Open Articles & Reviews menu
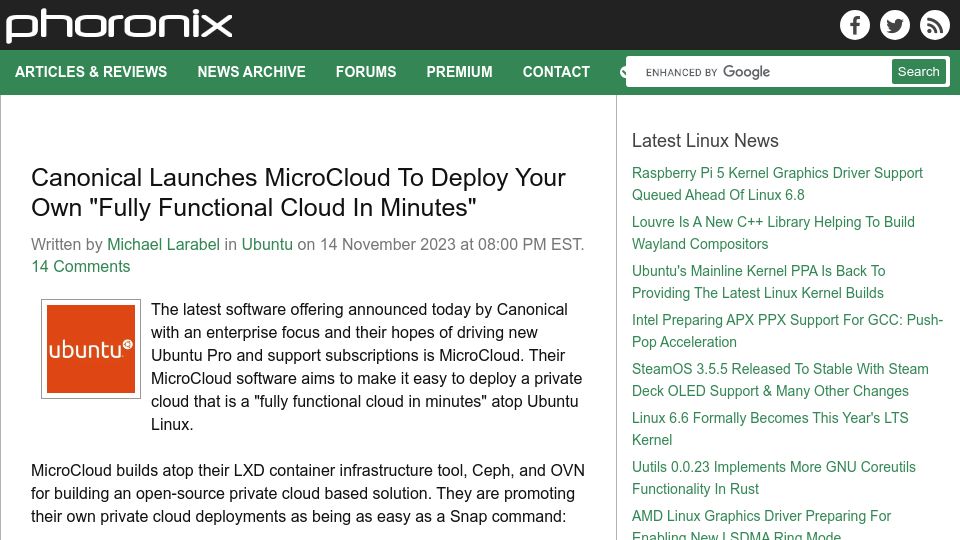960x540 pixels. 91,72
